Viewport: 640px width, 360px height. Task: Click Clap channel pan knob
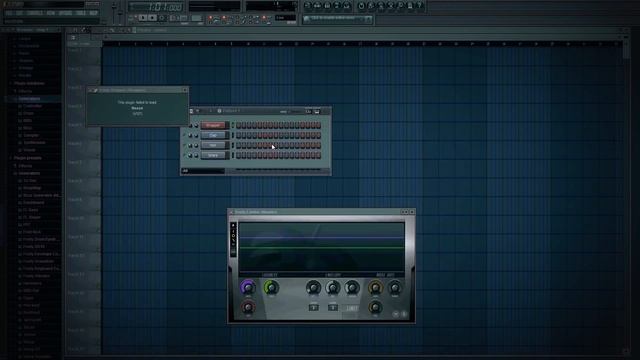point(190,135)
